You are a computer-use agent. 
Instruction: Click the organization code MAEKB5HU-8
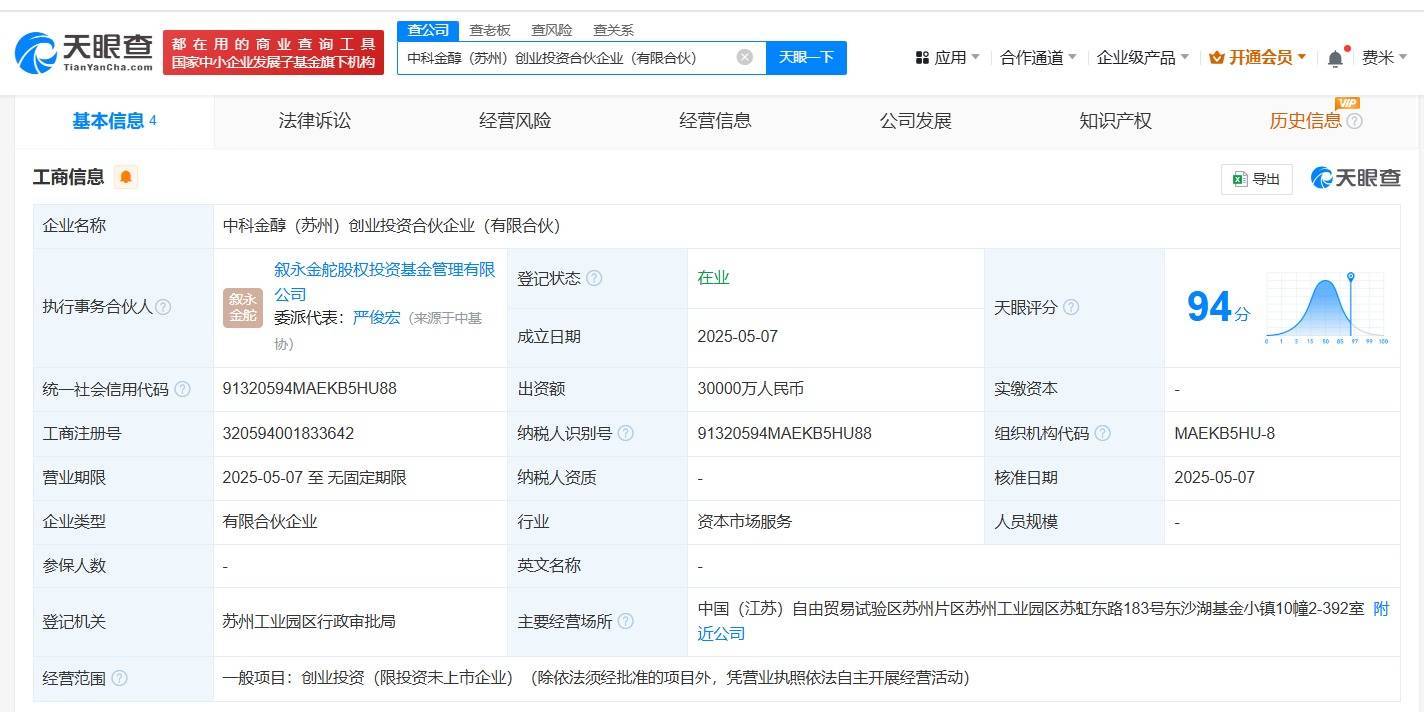click(x=1225, y=433)
